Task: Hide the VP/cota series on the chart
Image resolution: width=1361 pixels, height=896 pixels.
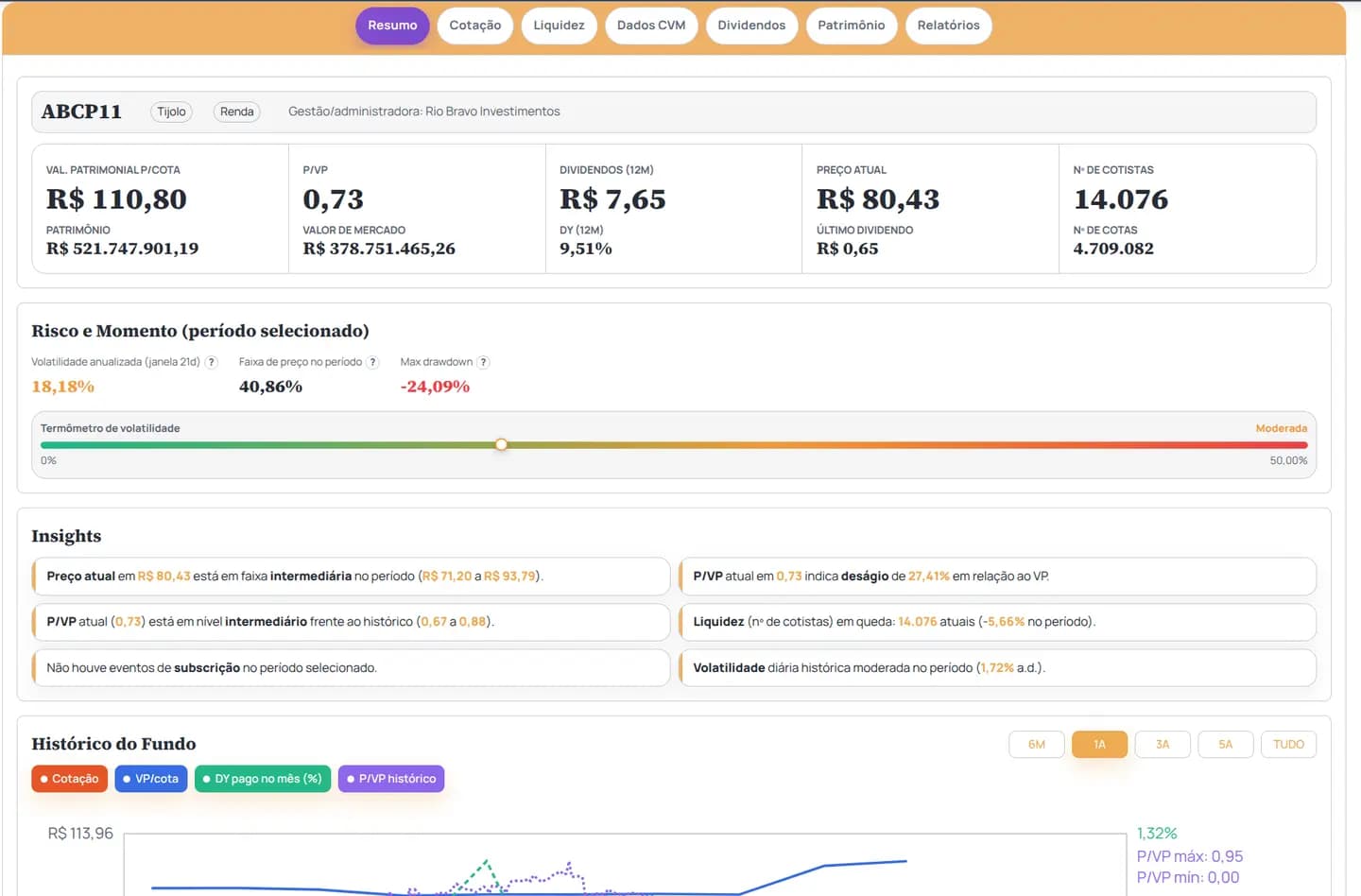Action: pyautogui.click(x=150, y=779)
